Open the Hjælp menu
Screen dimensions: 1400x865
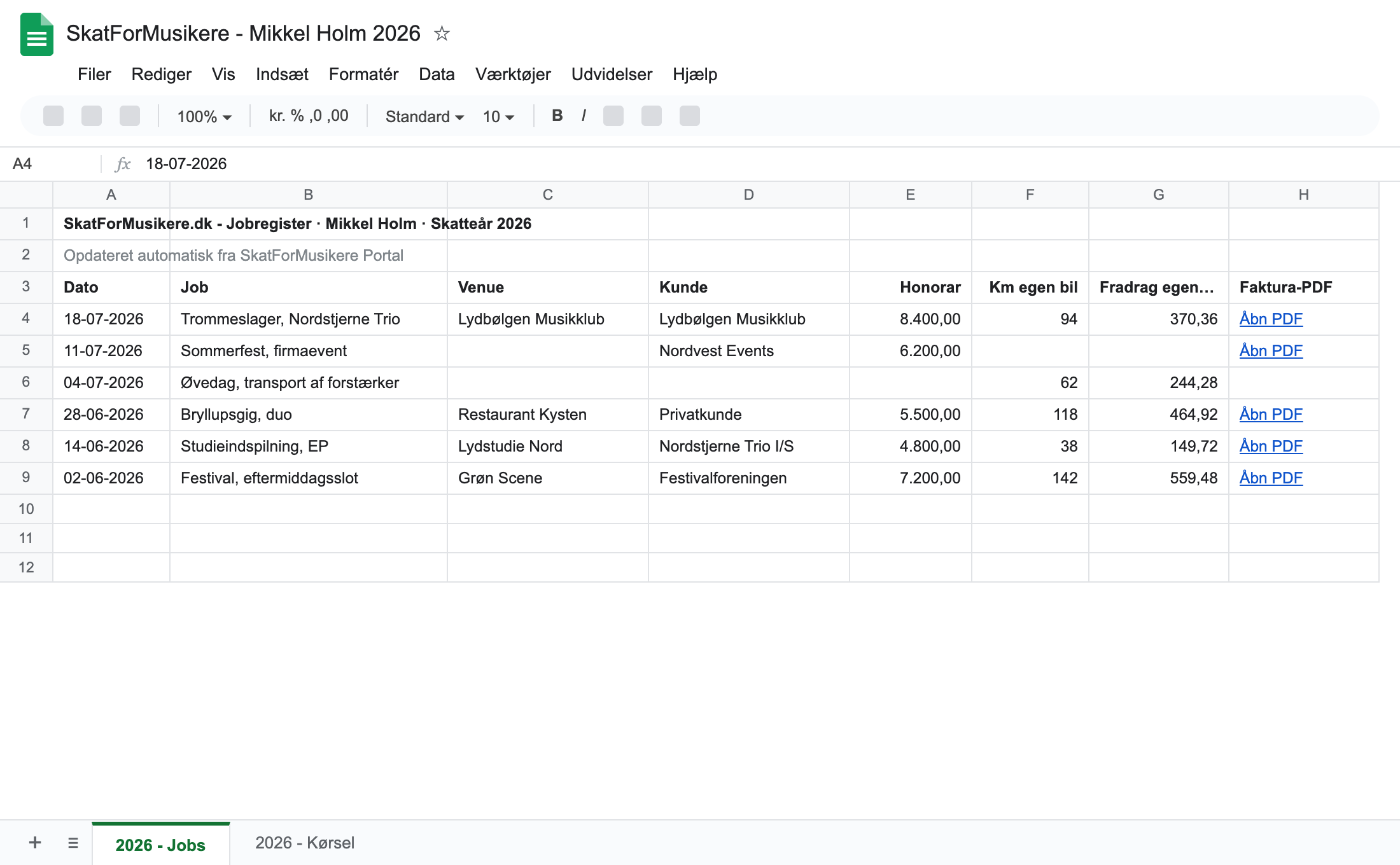coord(695,74)
